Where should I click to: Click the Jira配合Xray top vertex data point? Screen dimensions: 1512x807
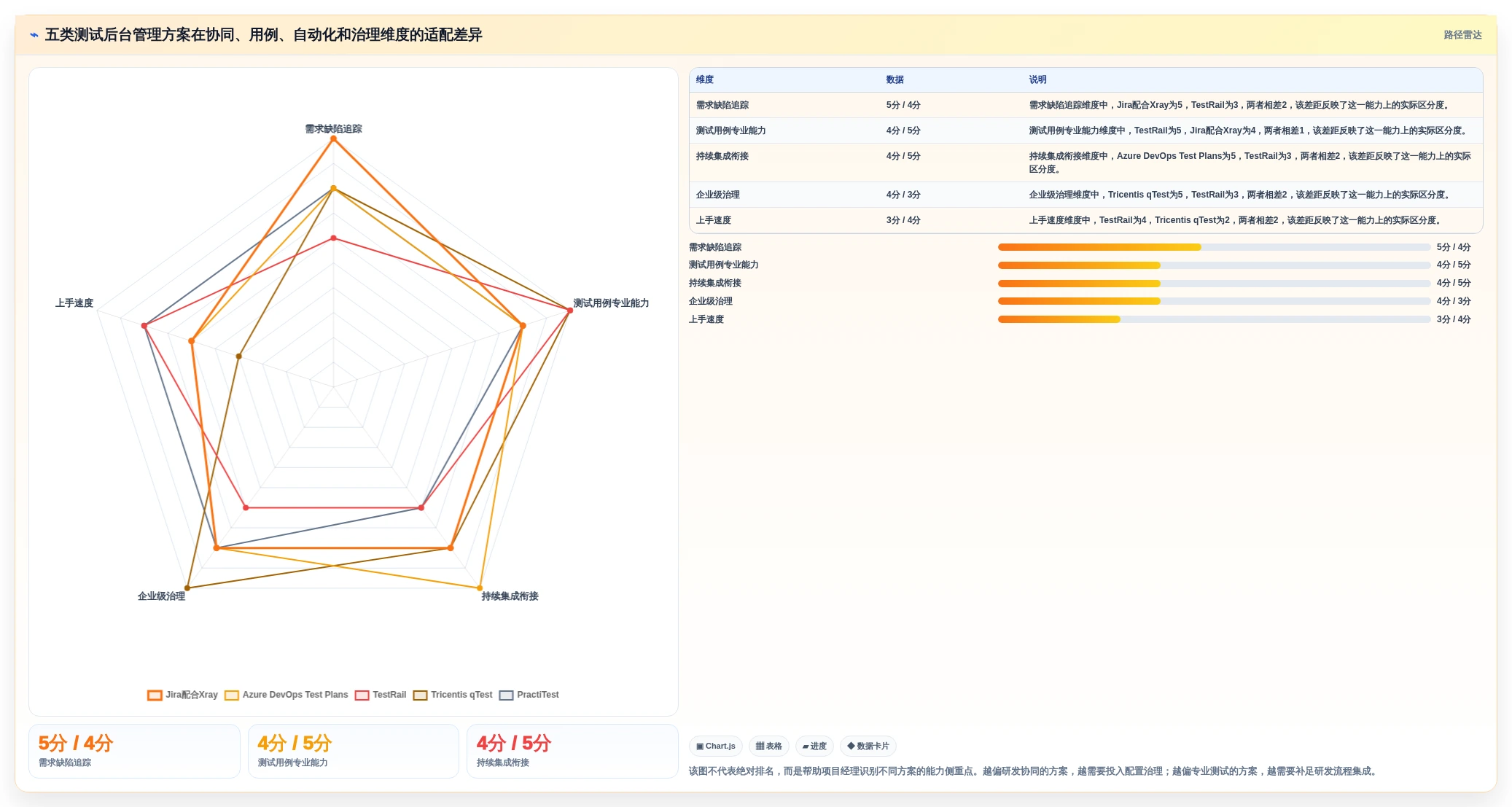point(333,139)
